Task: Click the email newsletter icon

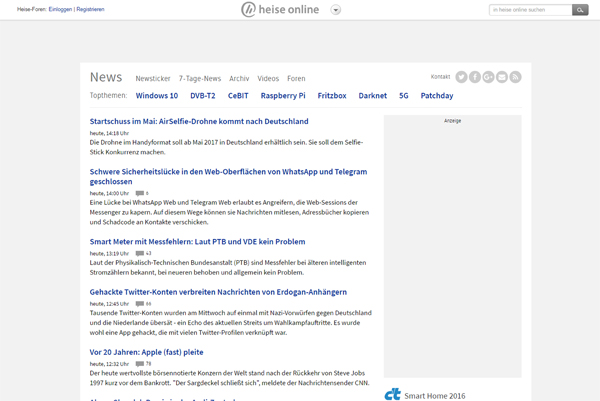Action: (502, 77)
